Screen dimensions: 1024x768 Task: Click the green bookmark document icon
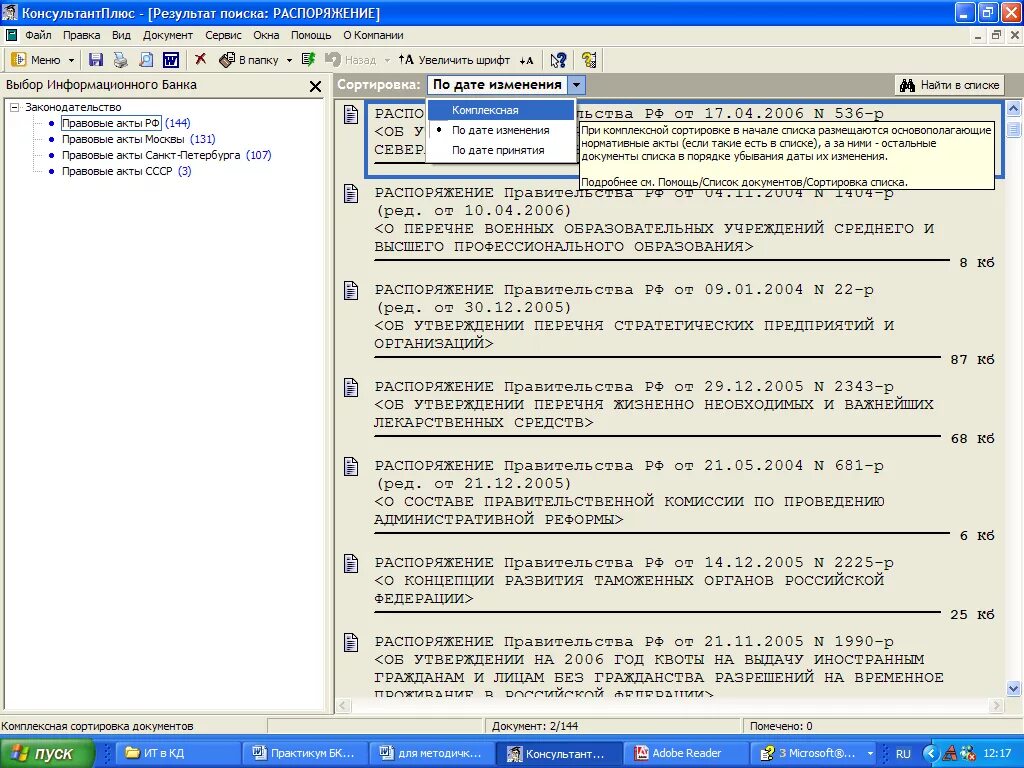pyautogui.click(x=308, y=60)
